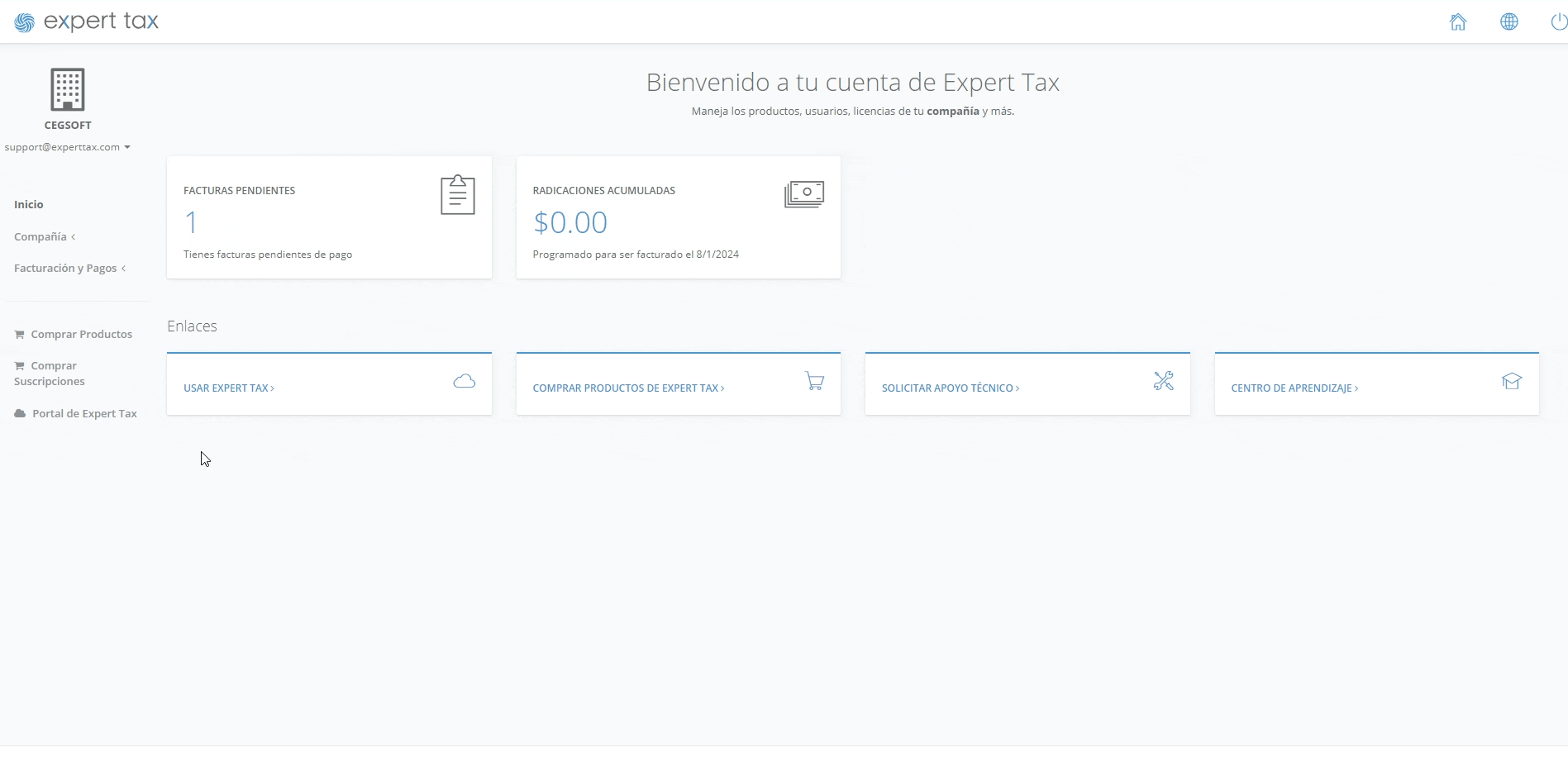Viewport: 1568px width, 757px height.
Task: Select Inicio in the sidebar
Action: 29,205
